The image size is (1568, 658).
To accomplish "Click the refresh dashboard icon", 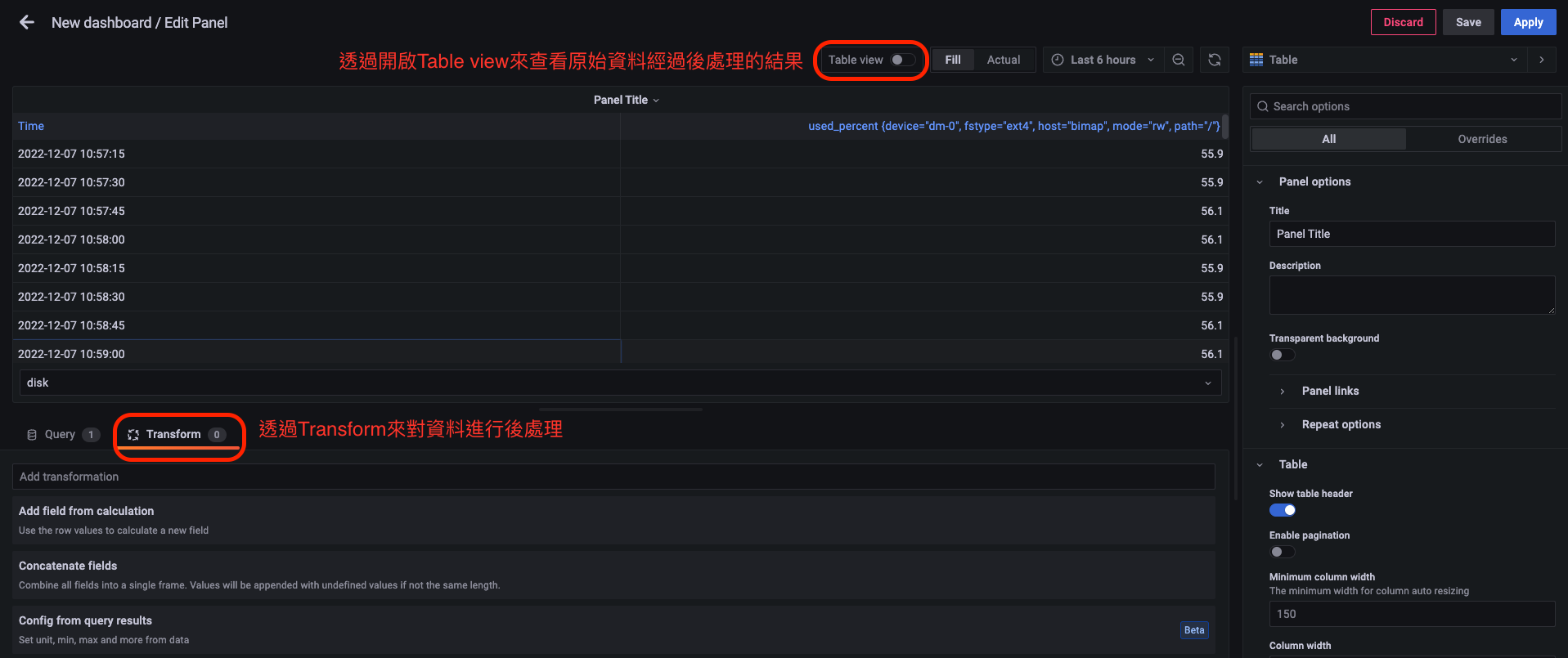I will coord(1214,60).
